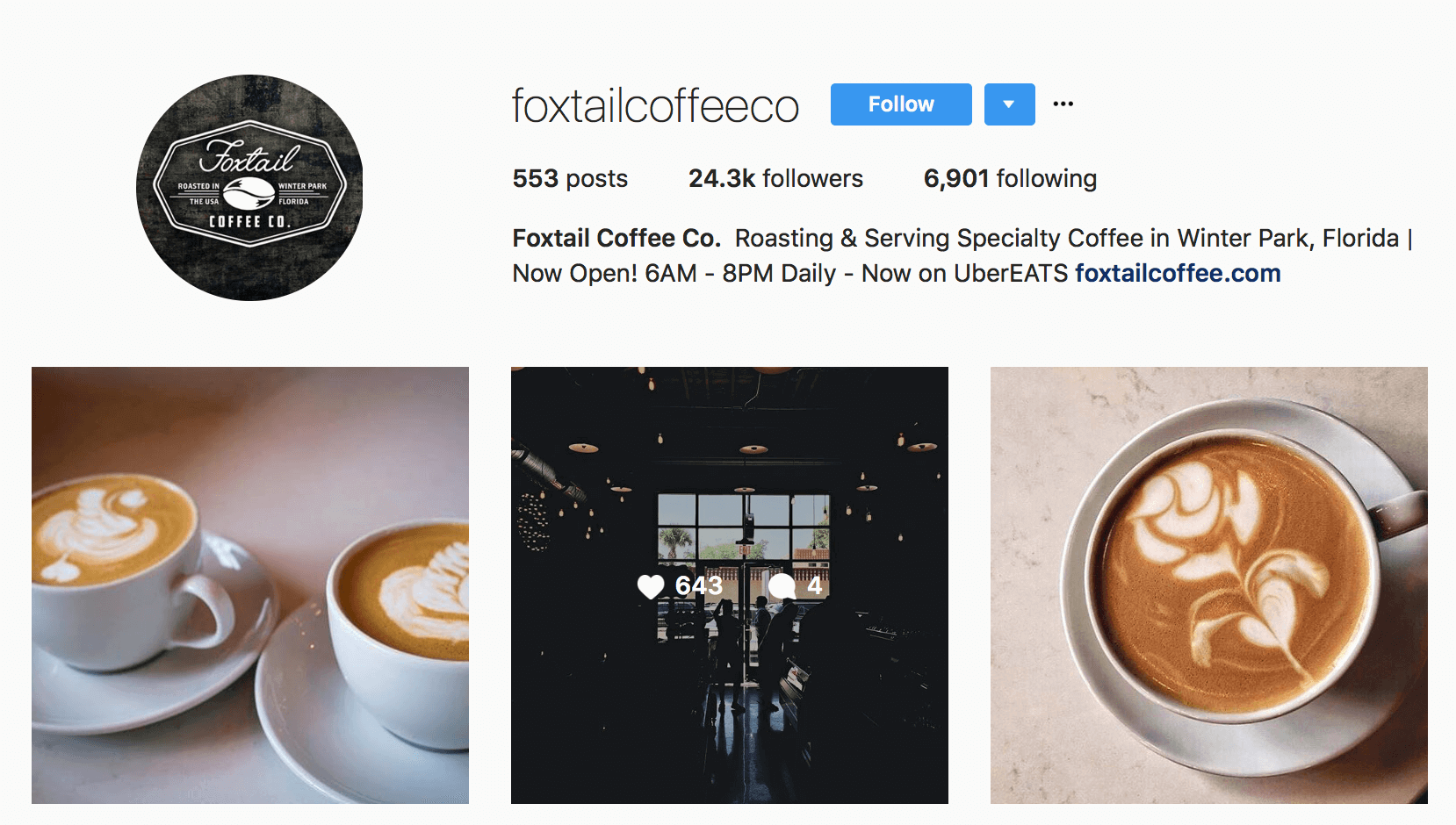Expand the suggested accounts dropdown arrow
The height and width of the screenshot is (825, 1456).
[1009, 104]
